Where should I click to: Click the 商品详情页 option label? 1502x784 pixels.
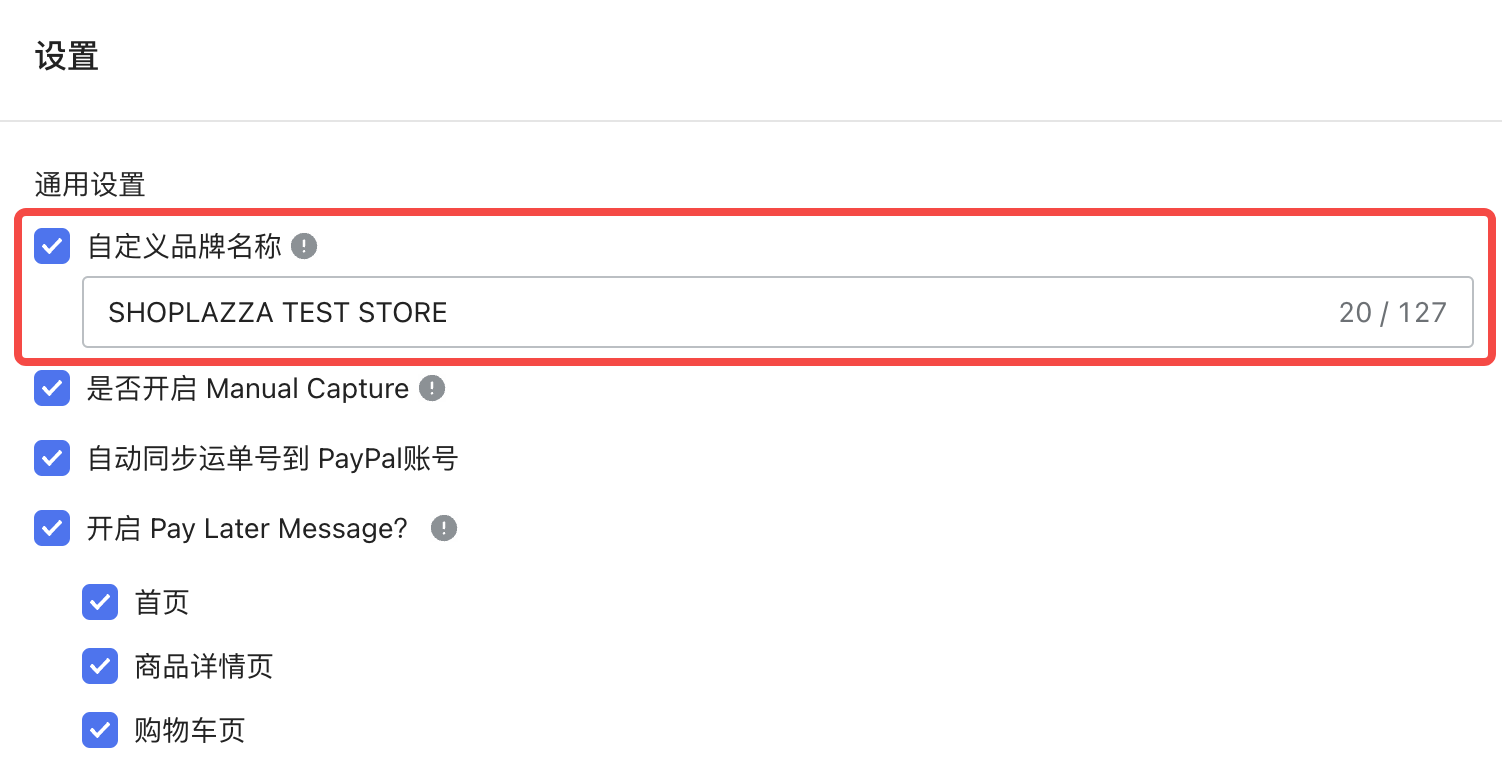click(x=204, y=666)
